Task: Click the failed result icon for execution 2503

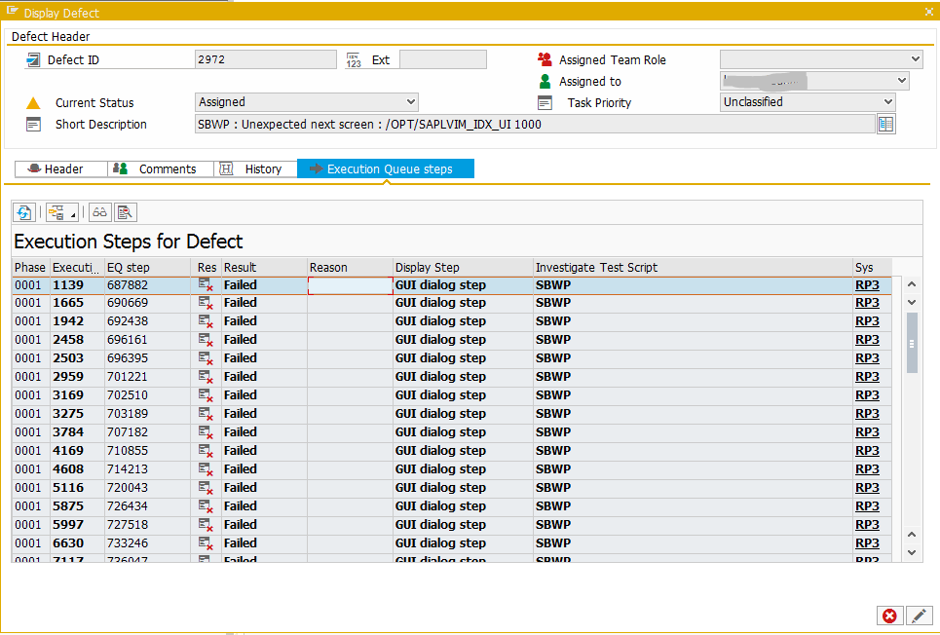Action: pyautogui.click(x=206, y=358)
